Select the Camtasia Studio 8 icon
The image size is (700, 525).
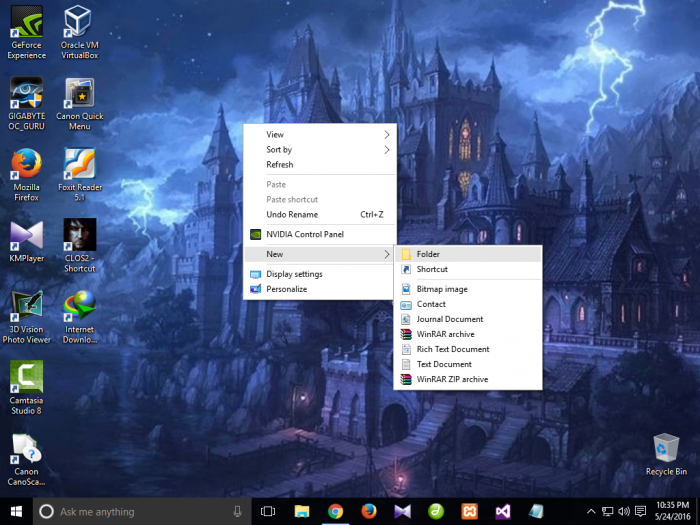click(27, 378)
